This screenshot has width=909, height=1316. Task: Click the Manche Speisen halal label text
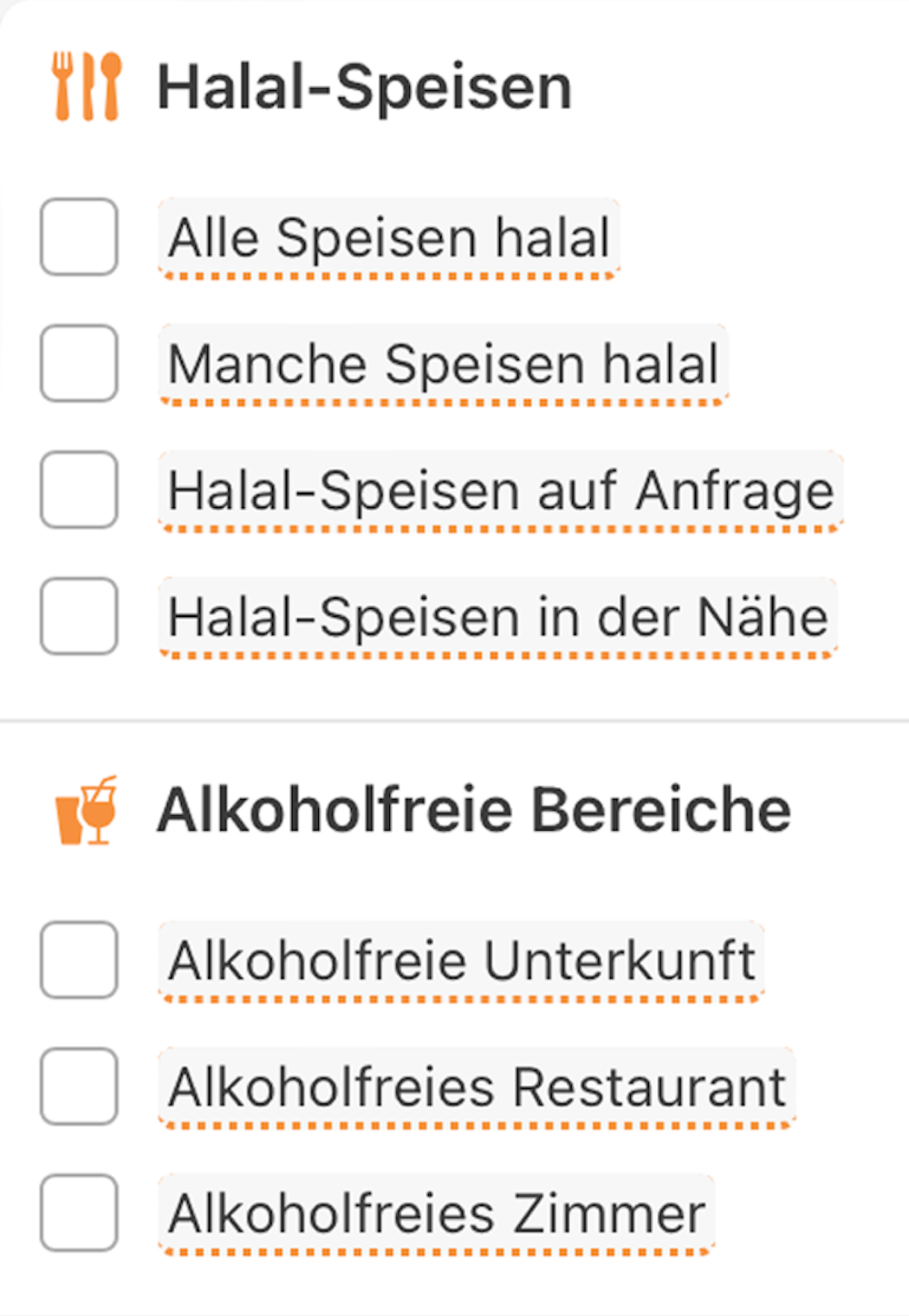444,364
